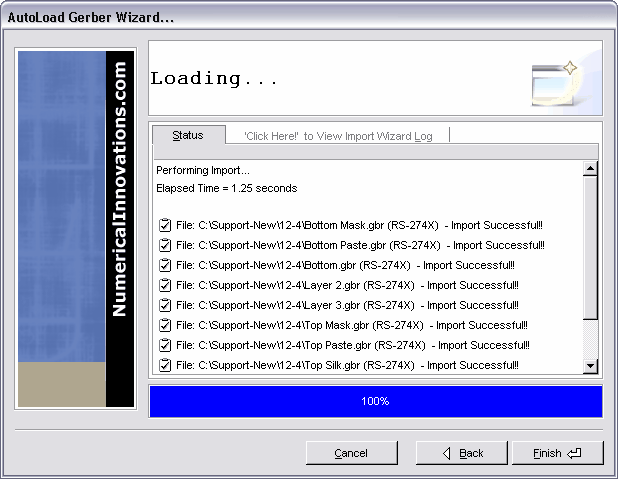Click the AutoLoad Gerber Wizard title bar
Image resolution: width=618 pixels, height=479 pixels.
[x=309, y=17]
